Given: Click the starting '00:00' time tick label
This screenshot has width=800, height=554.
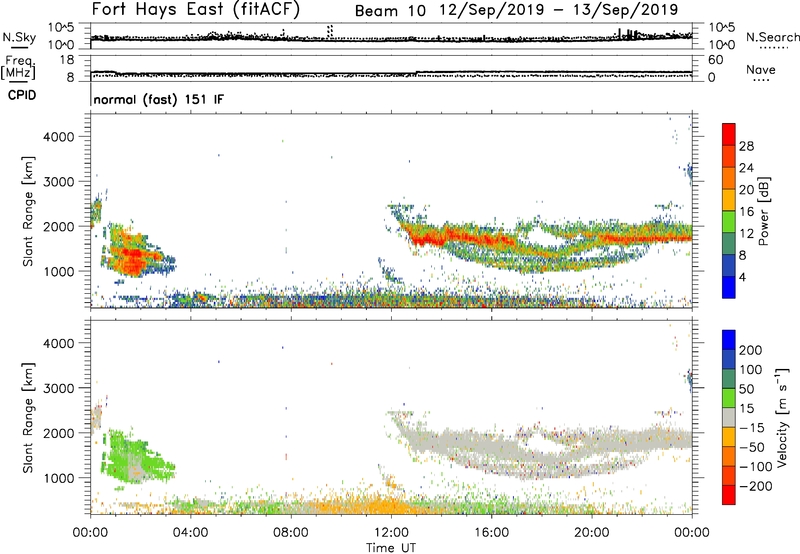Looking at the screenshot, I should click(x=90, y=533).
